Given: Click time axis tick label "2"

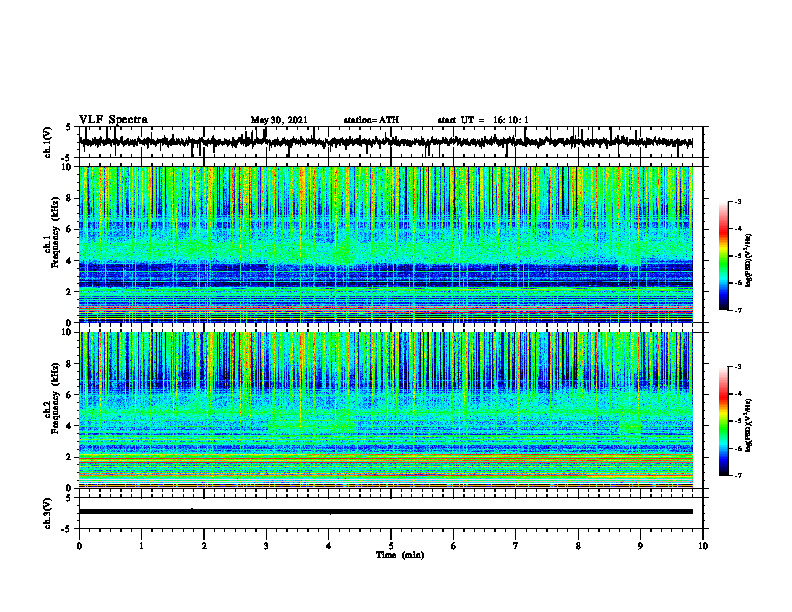Looking at the screenshot, I should click(x=204, y=545).
